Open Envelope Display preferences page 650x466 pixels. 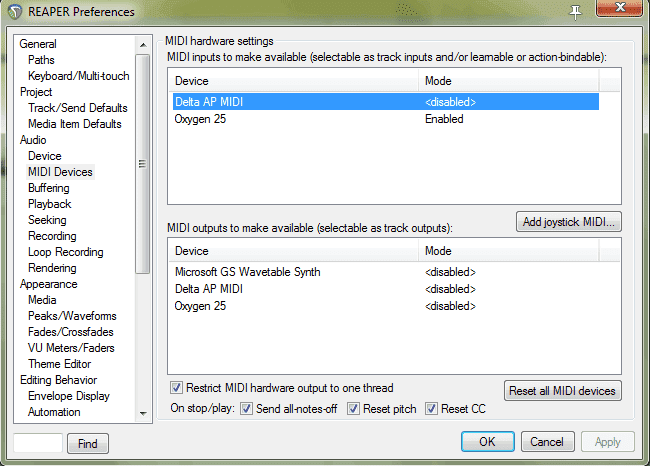(x=68, y=396)
